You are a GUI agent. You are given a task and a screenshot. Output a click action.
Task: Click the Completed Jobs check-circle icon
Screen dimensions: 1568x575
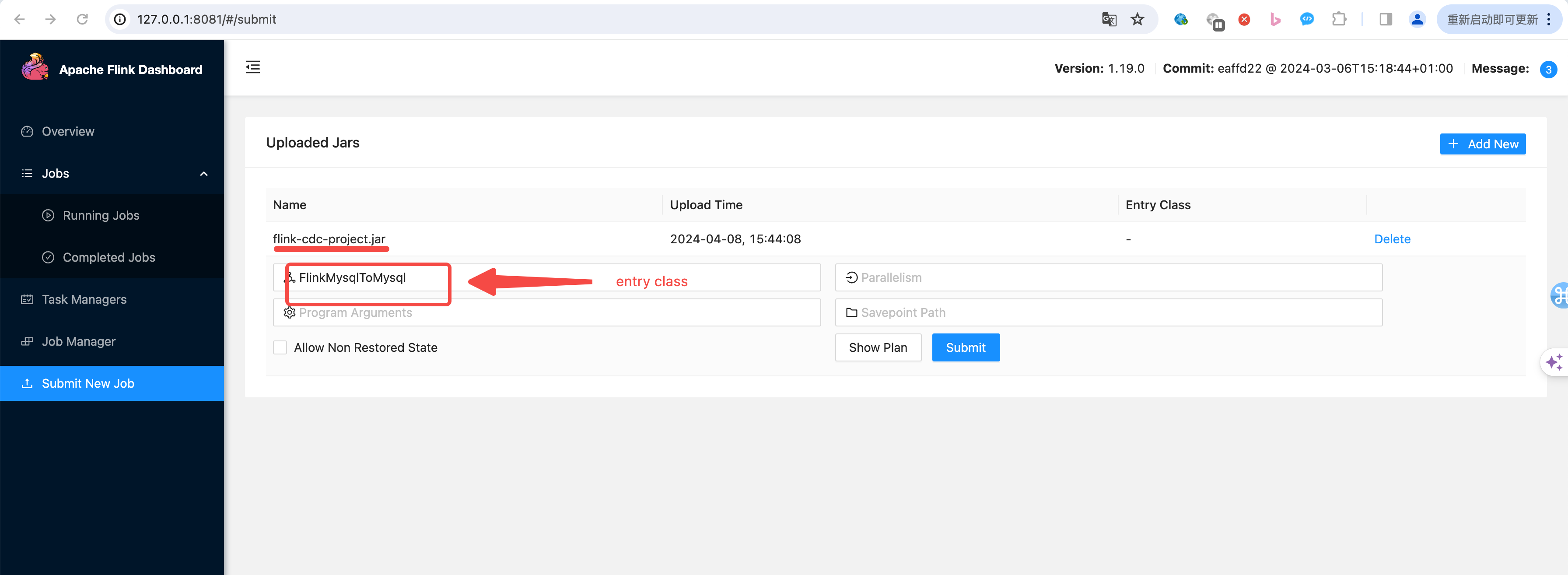[48, 258]
